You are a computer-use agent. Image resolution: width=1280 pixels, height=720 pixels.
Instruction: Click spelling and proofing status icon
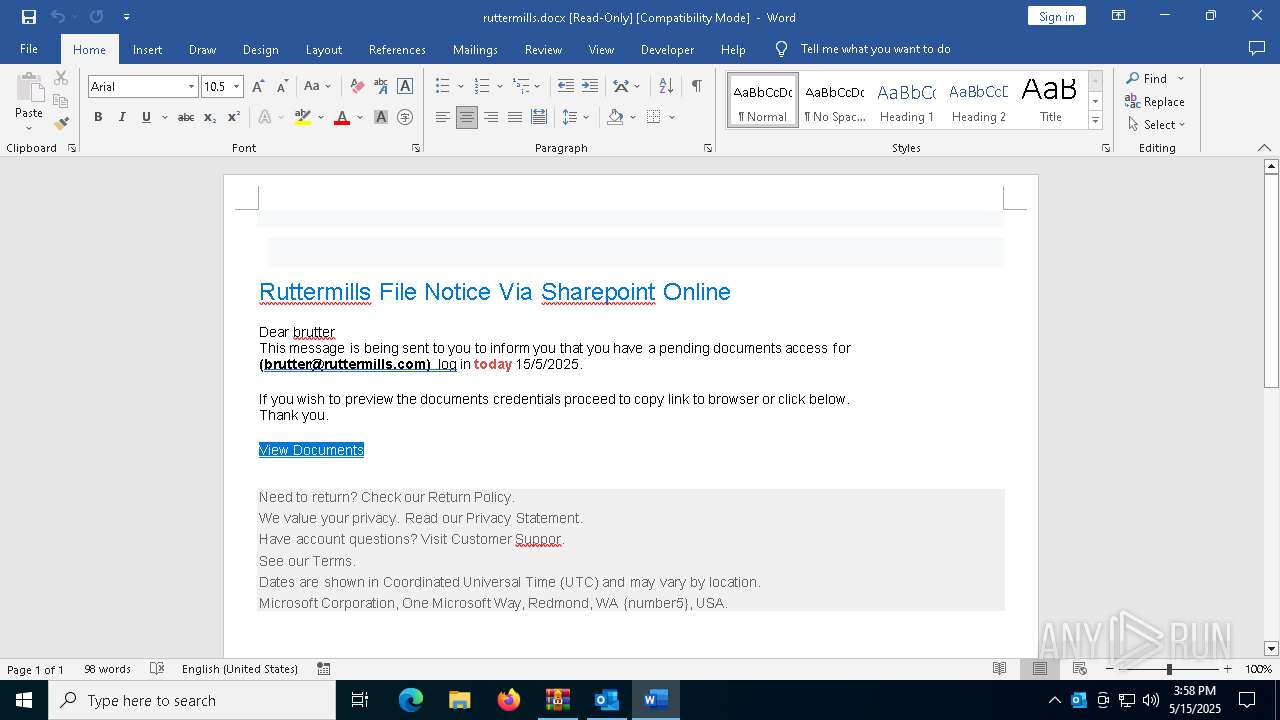pyautogui.click(x=157, y=669)
